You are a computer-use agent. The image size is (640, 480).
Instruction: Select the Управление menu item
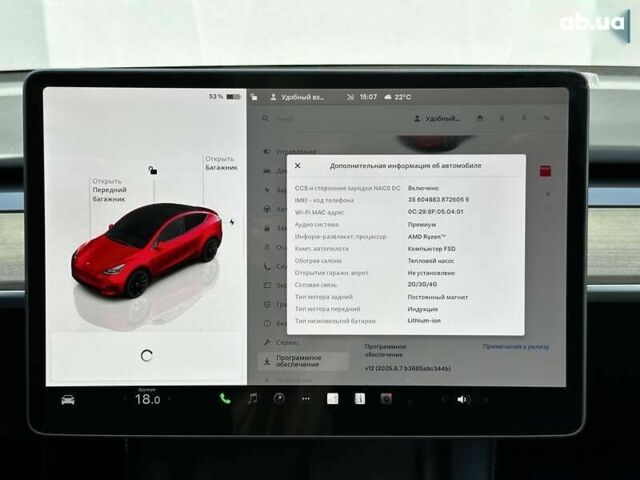point(291,151)
